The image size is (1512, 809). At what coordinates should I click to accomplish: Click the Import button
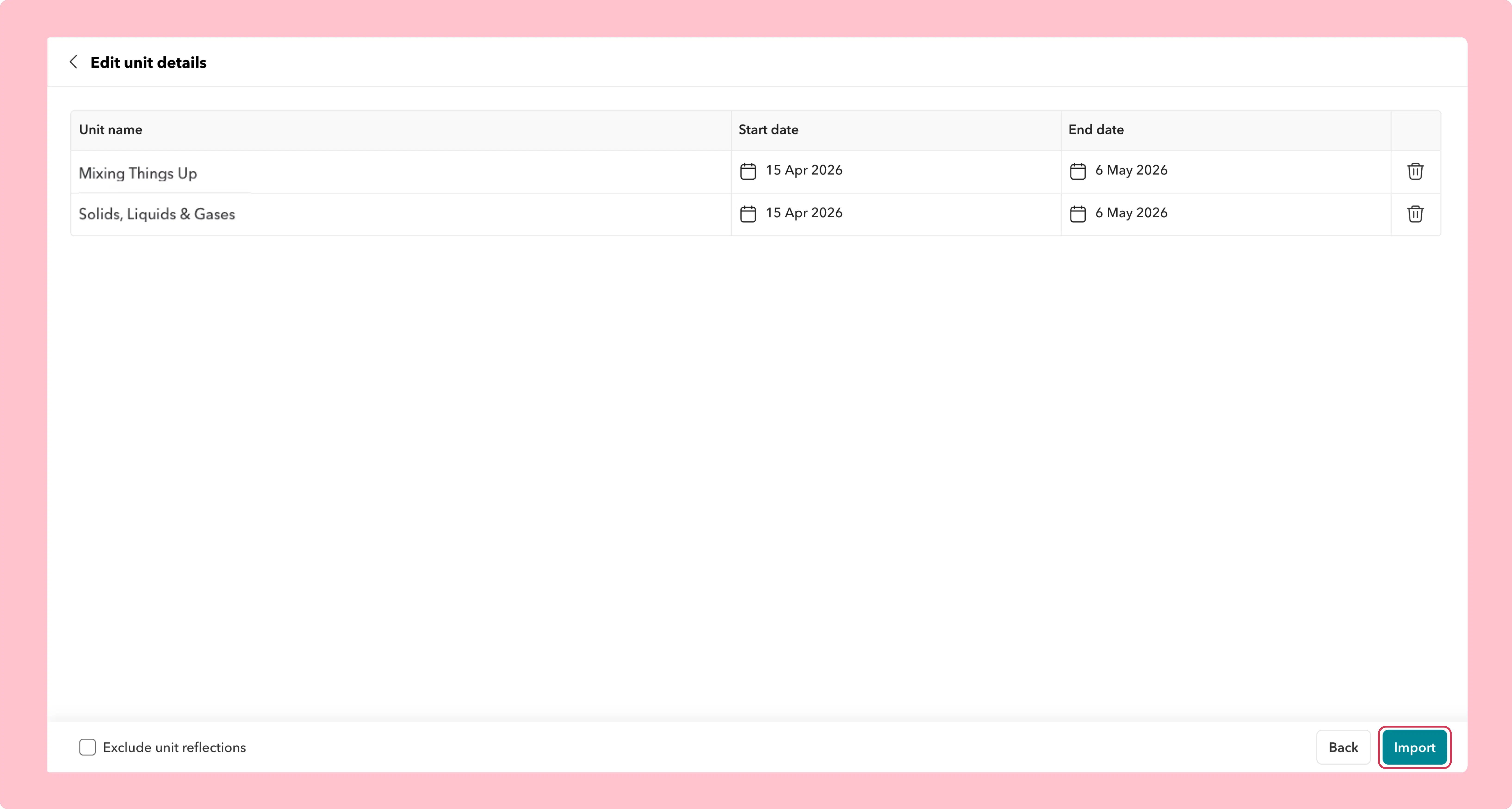1415,747
